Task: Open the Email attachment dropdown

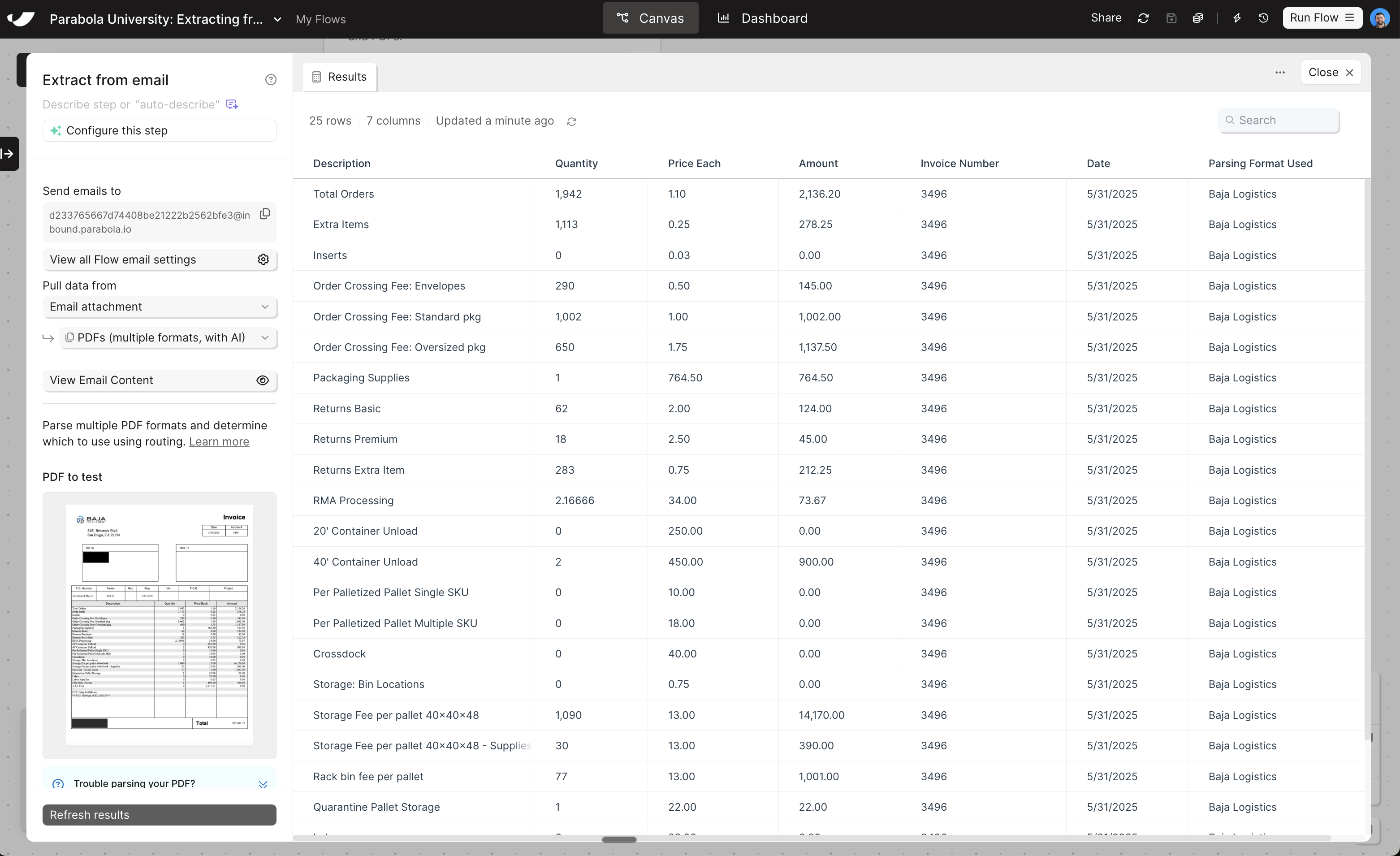Action: [x=159, y=307]
